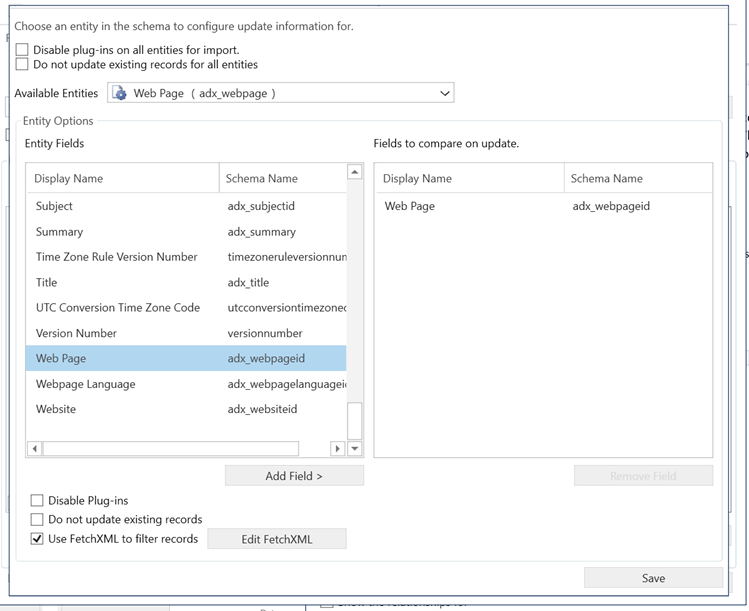Open the Available Entities dropdown
This screenshot has width=749, height=611.
click(x=445, y=93)
